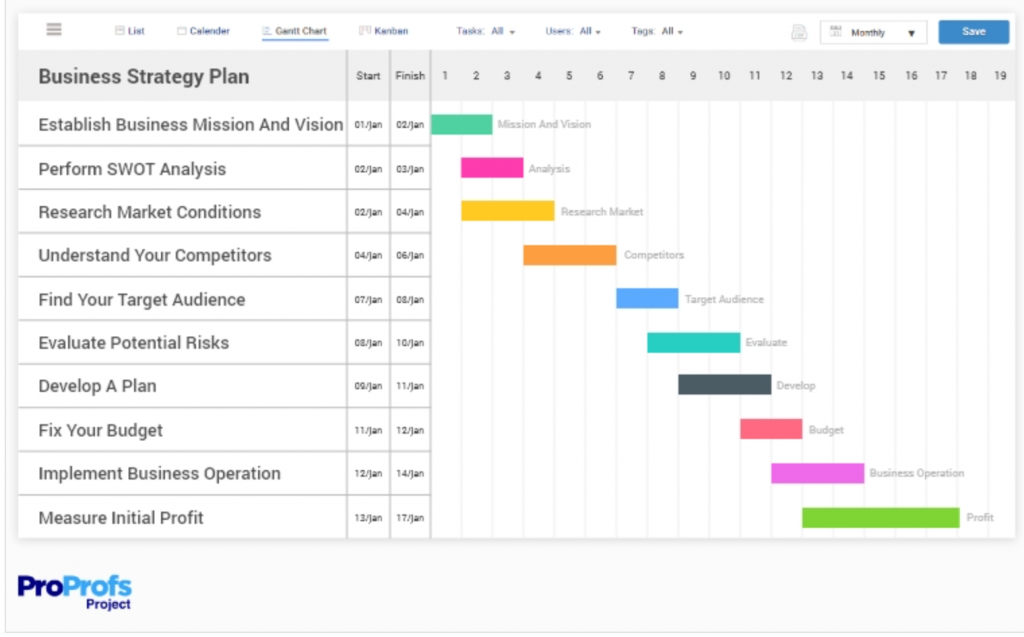Click task Understand Your Competitors
This screenshot has height=637, width=1024.
click(155, 255)
